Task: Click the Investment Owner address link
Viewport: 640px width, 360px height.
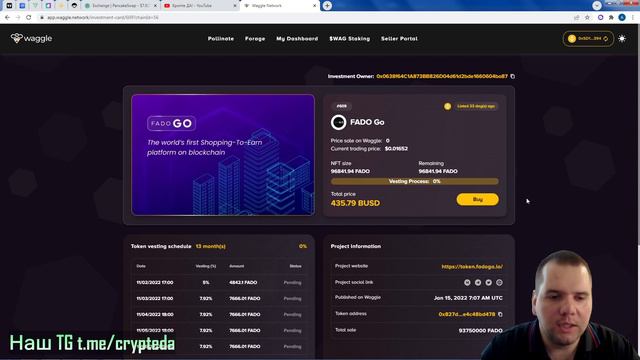Action: coord(442,76)
